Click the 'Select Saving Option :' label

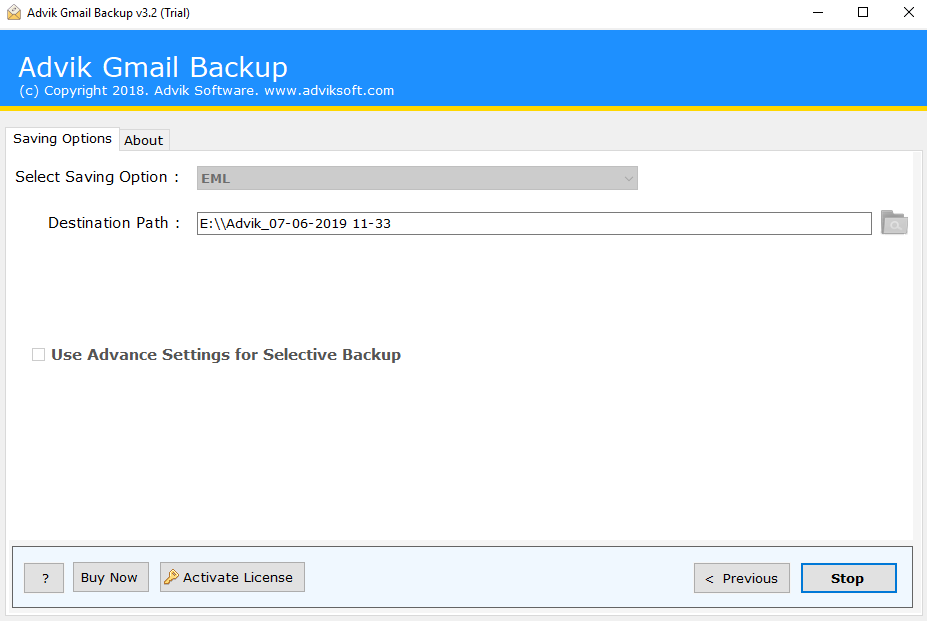tap(97, 177)
